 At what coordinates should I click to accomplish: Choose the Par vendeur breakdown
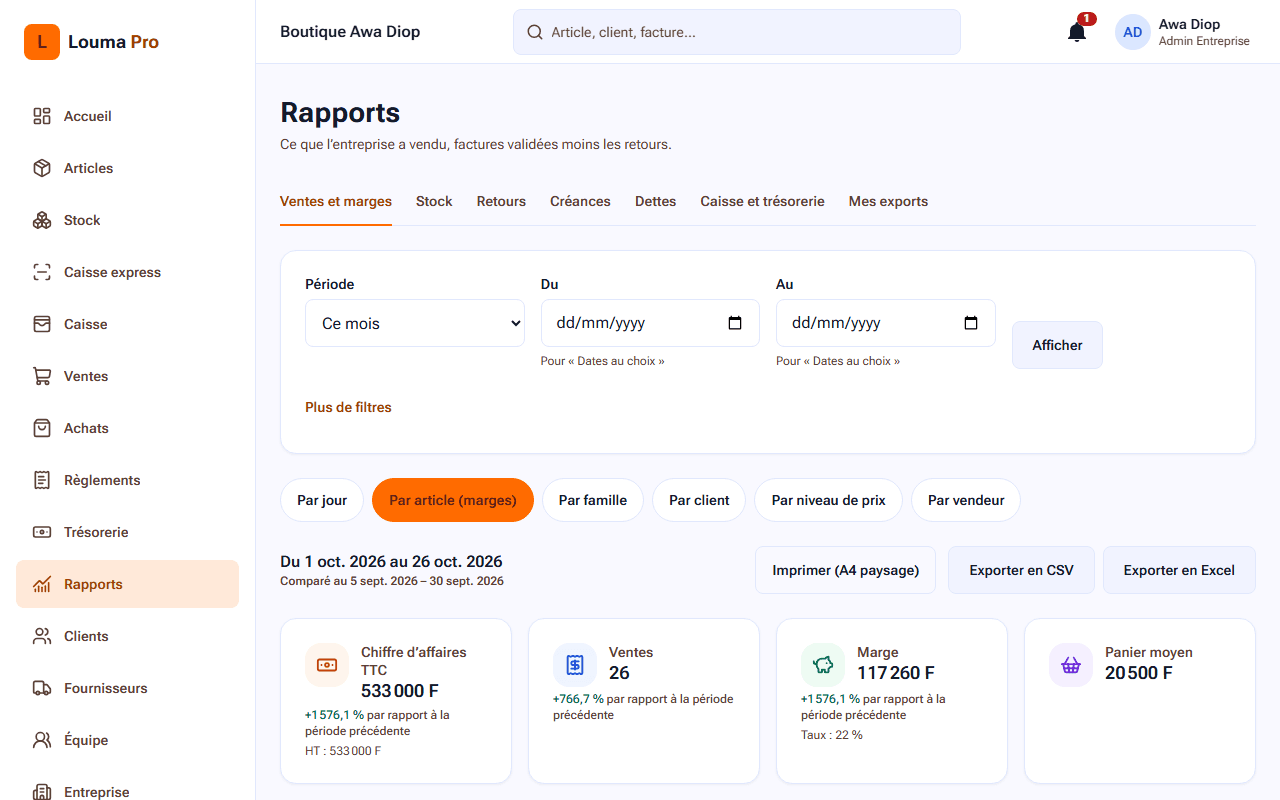[966, 500]
